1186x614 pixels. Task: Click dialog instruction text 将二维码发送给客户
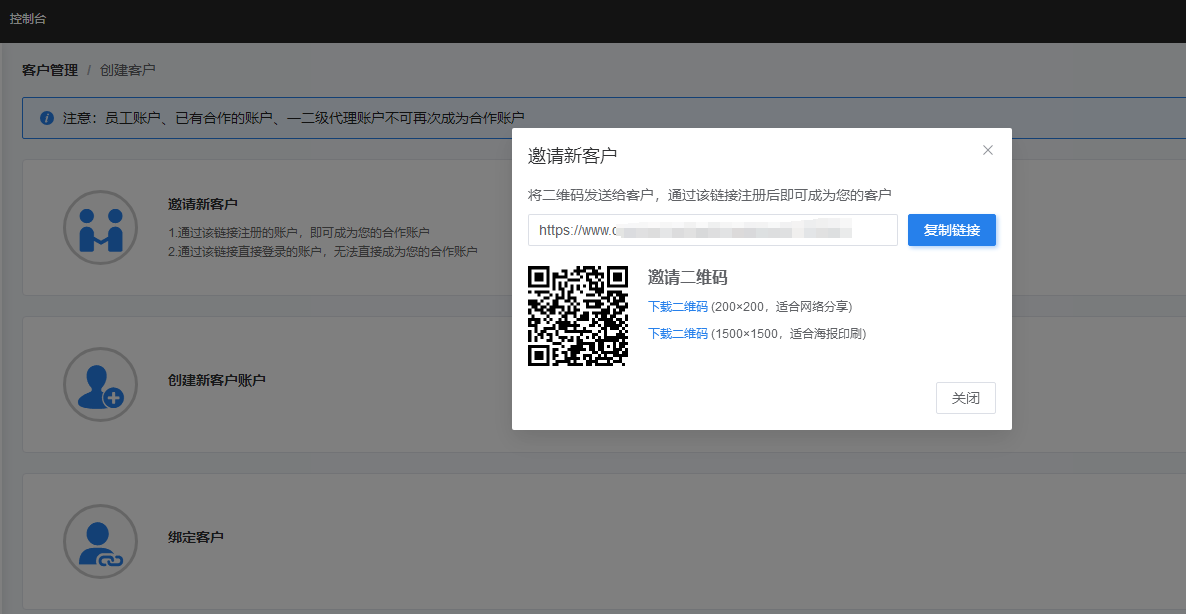pos(710,195)
